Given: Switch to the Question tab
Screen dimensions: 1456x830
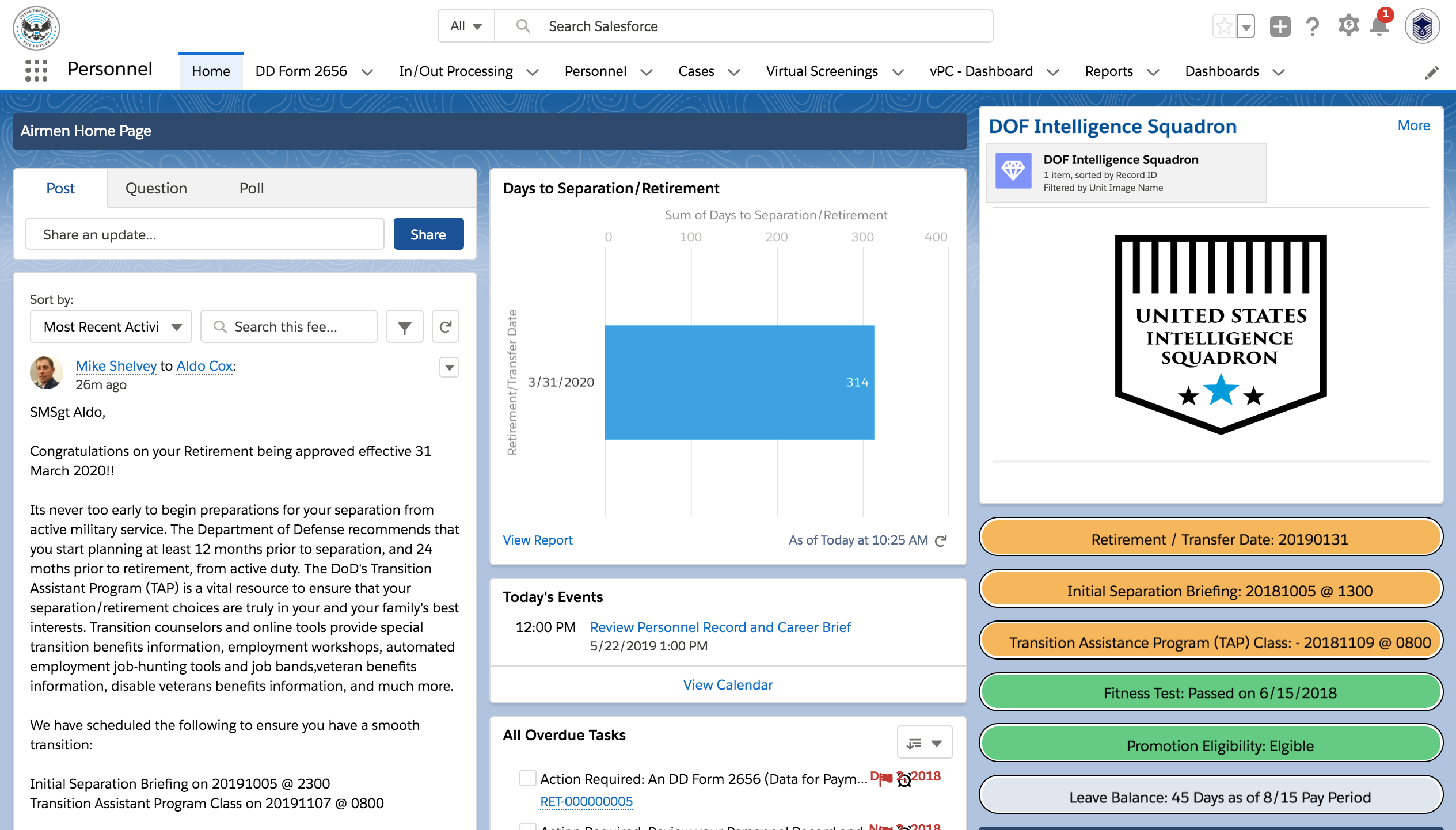Looking at the screenshot, I should [x=156, y=188].
